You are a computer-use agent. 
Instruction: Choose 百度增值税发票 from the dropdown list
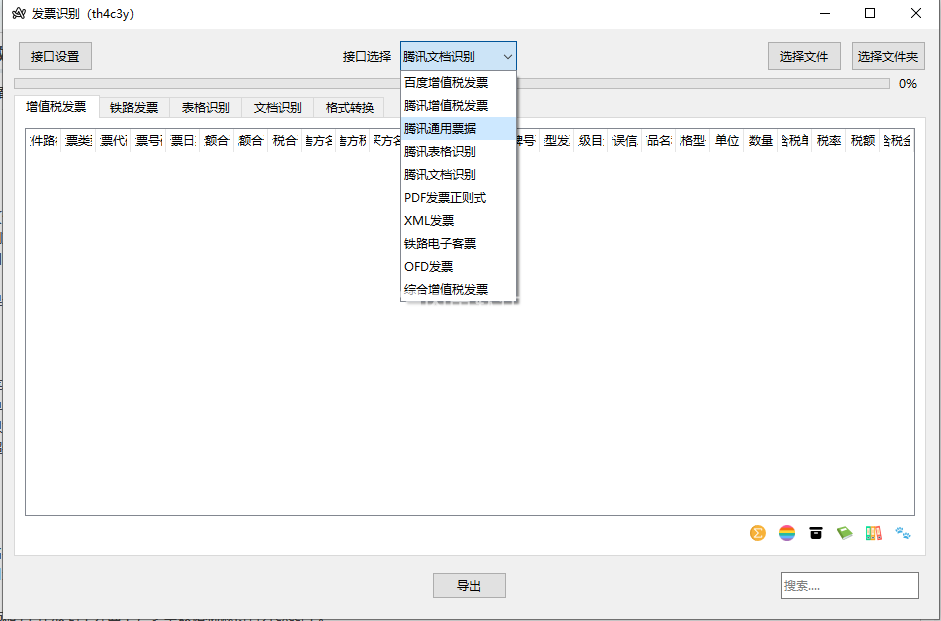(458, 83)
